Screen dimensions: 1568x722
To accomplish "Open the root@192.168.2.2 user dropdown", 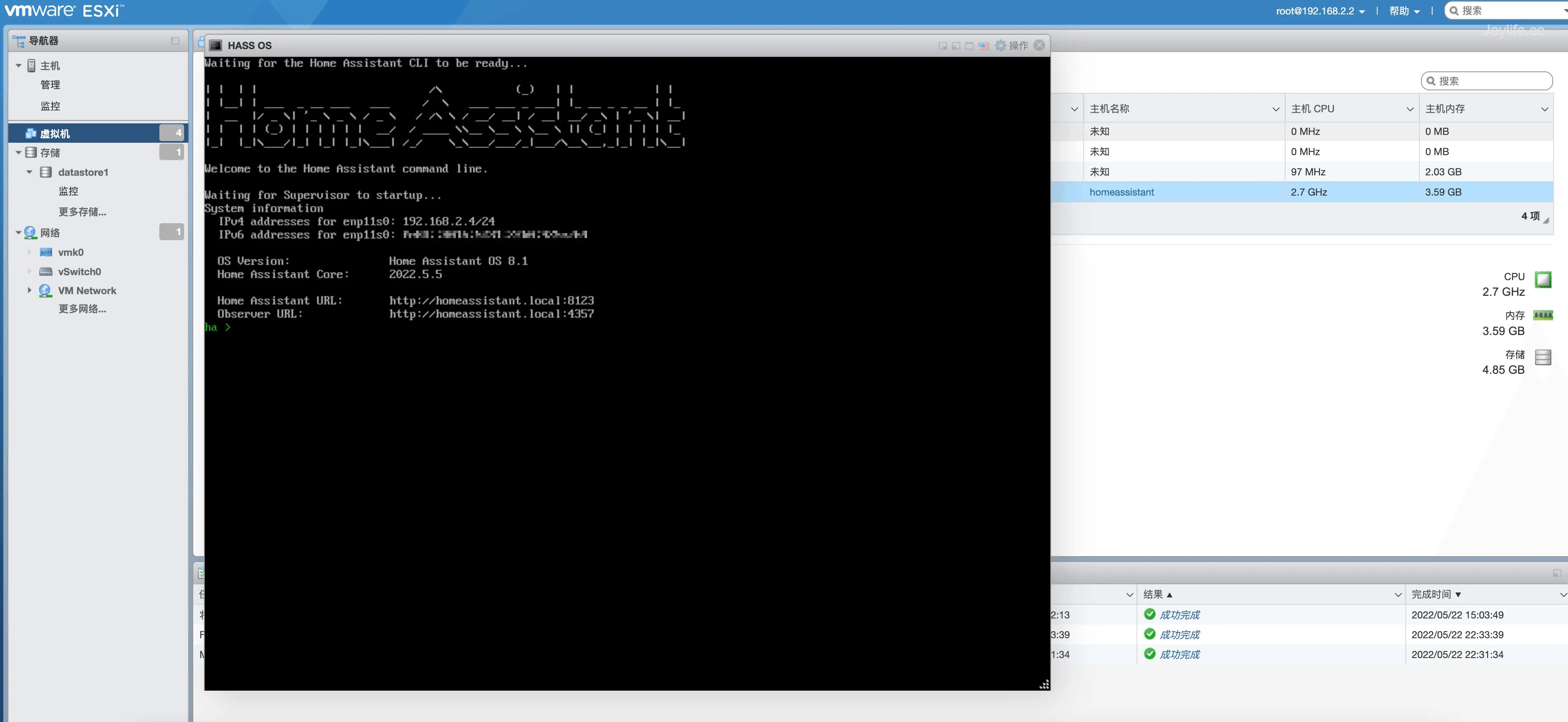I will [x=1319, y=11].
